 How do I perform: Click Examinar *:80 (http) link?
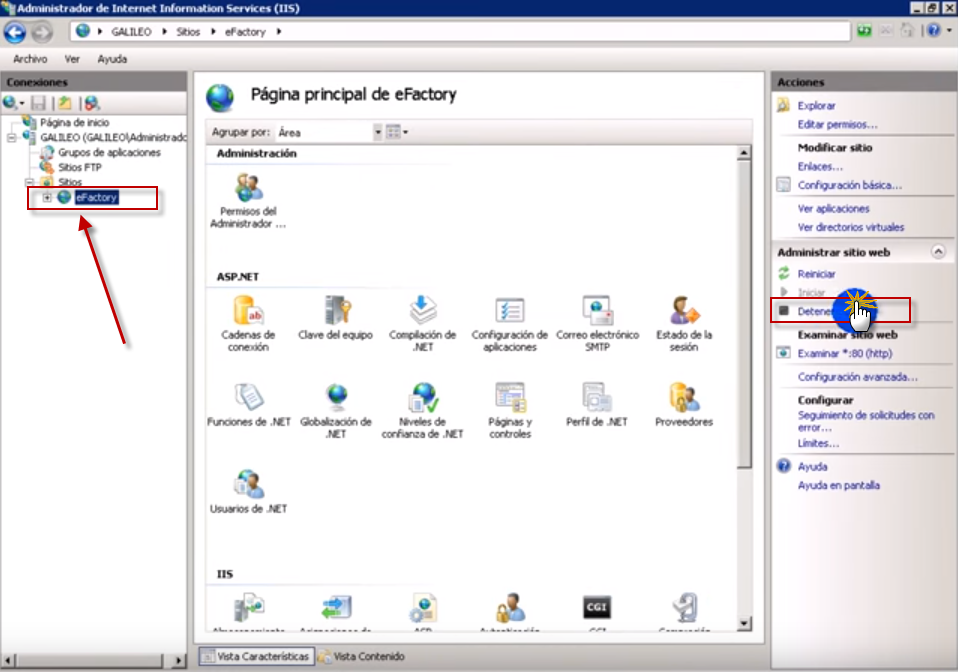tap(845, 353)
